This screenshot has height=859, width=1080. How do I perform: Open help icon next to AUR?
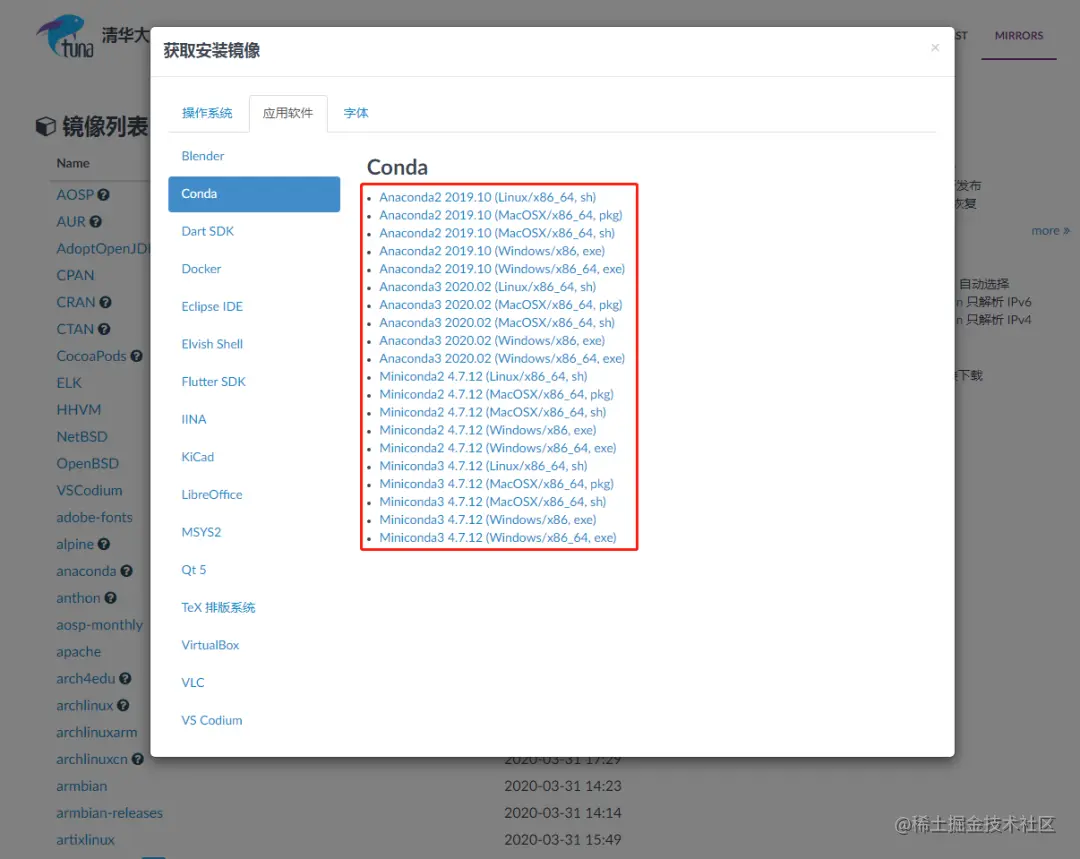coord(96,222)
